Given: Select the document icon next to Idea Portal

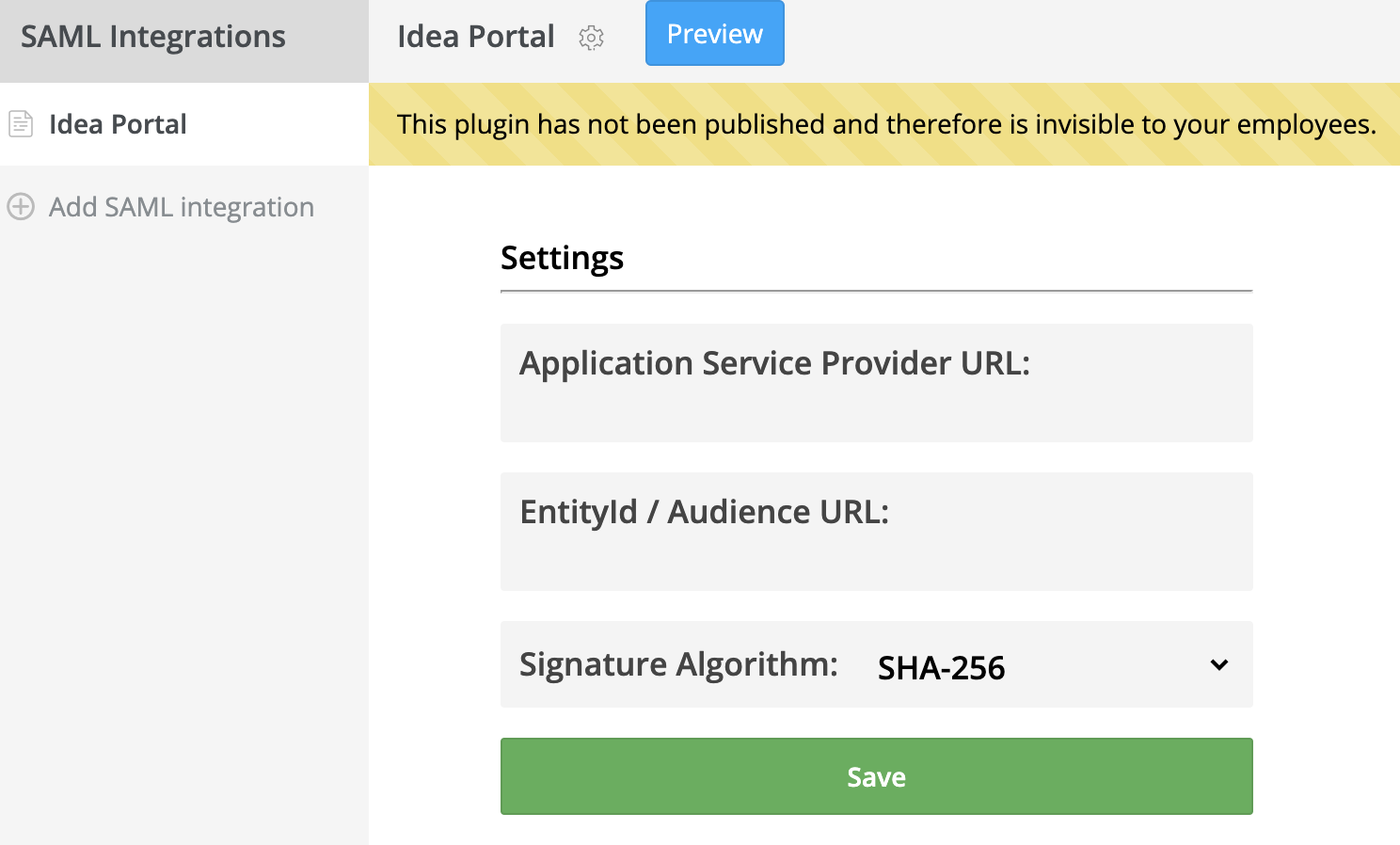Looking at the screenshot, I should click(21, 122).
